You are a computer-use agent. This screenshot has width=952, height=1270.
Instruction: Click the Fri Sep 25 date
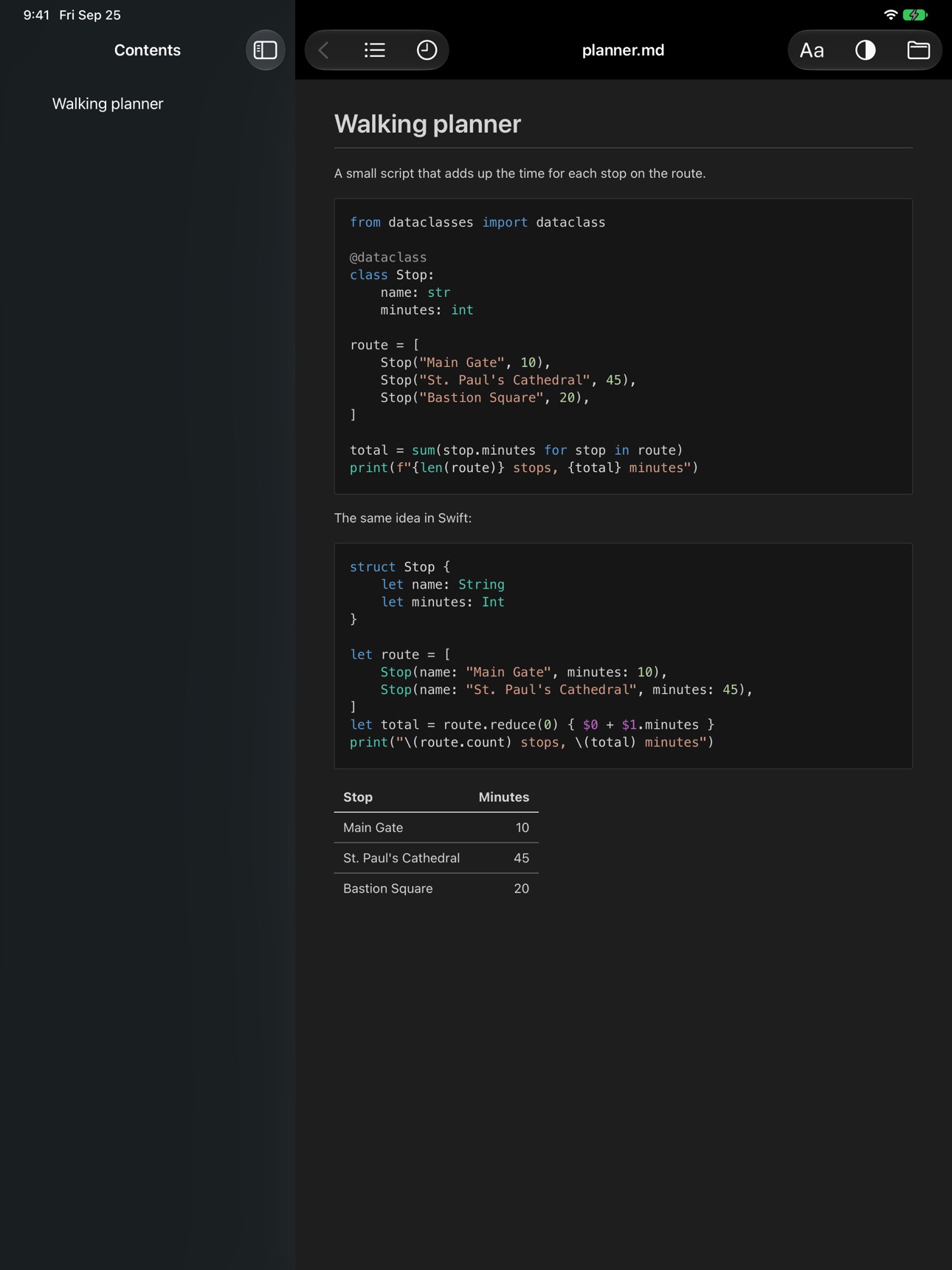click(90, 15)
